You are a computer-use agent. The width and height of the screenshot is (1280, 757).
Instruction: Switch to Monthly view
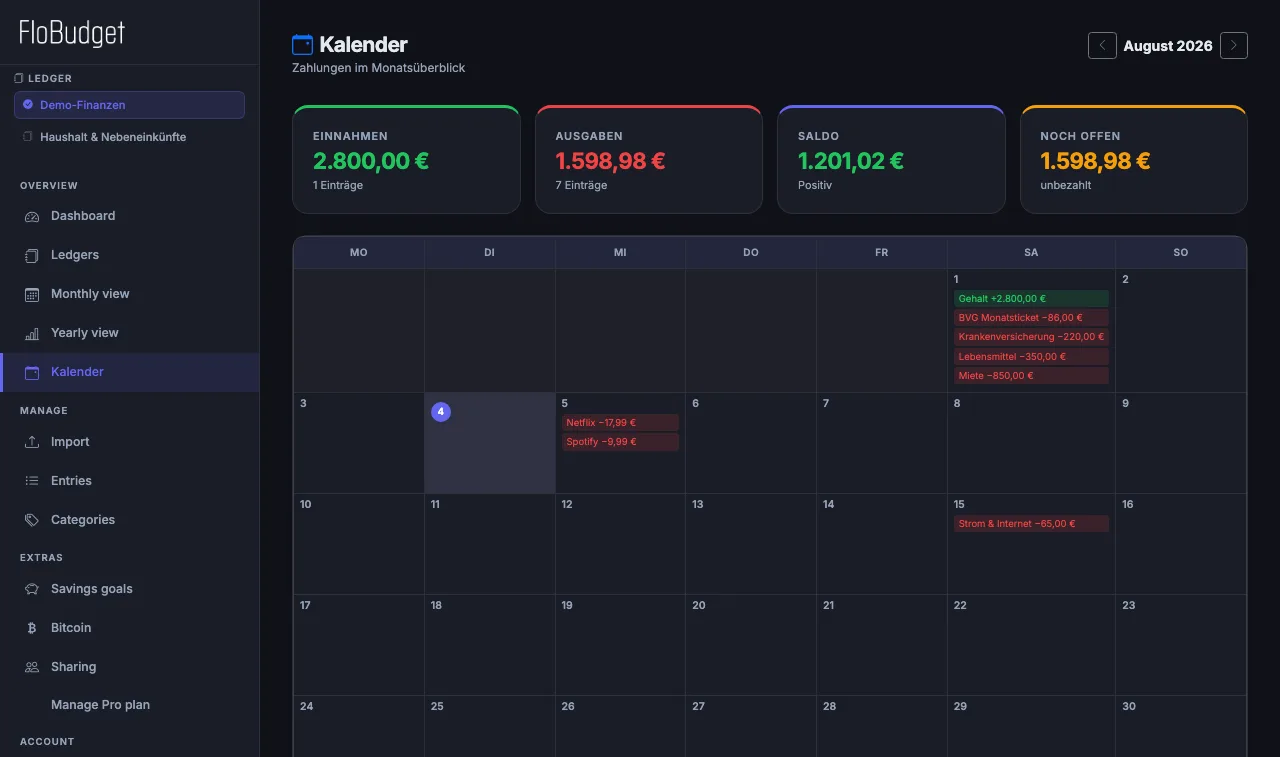[x=130, y=294]
